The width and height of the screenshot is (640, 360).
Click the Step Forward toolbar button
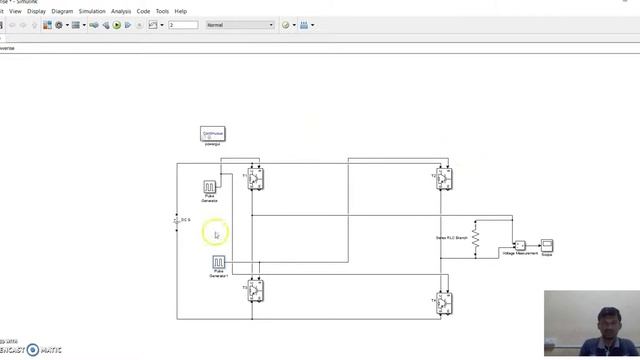(x=128, y=25)
